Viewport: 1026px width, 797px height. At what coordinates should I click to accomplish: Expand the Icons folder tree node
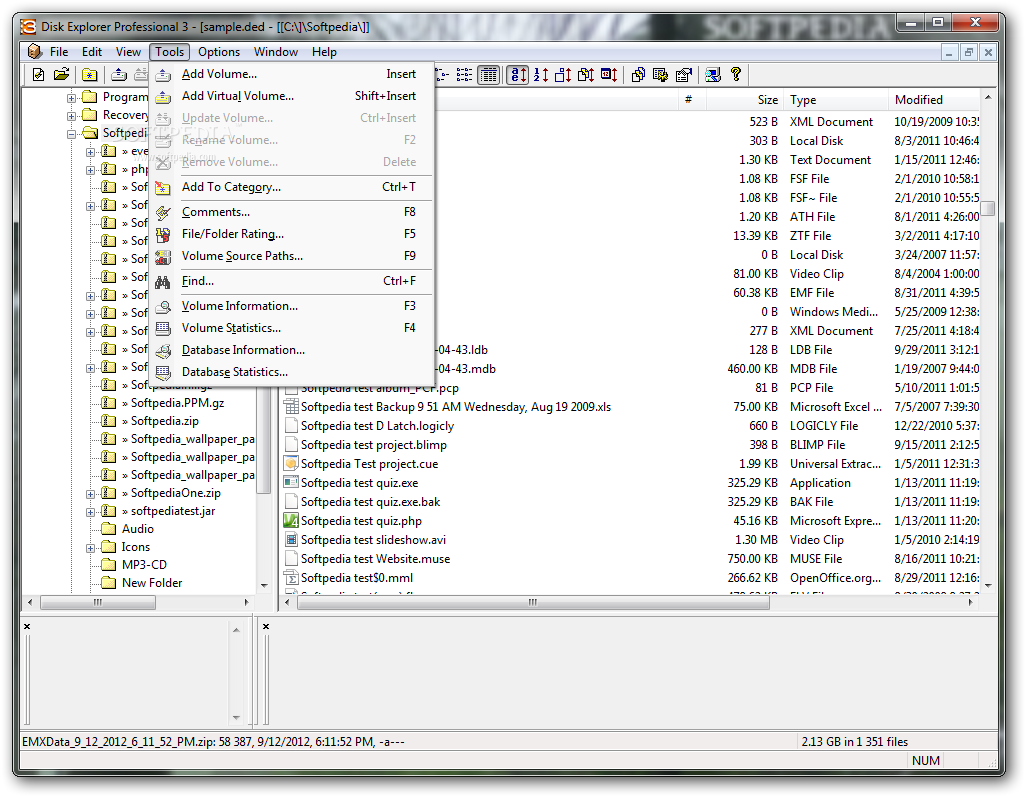click(90, 548)
